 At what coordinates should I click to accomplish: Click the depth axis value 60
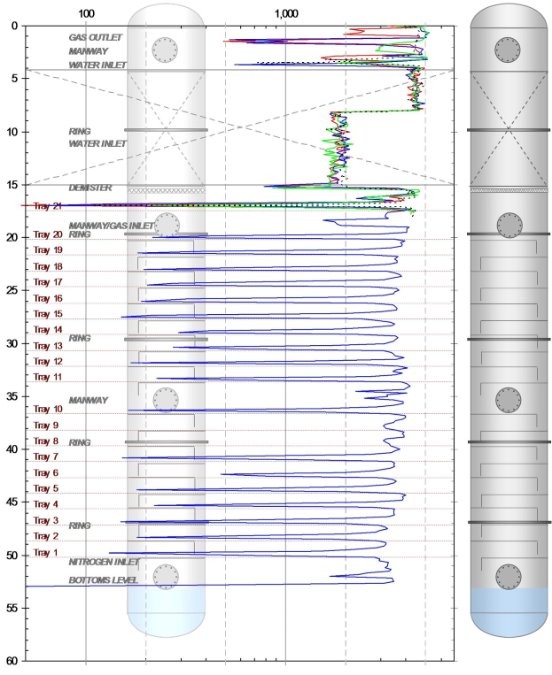pos(12,661)
